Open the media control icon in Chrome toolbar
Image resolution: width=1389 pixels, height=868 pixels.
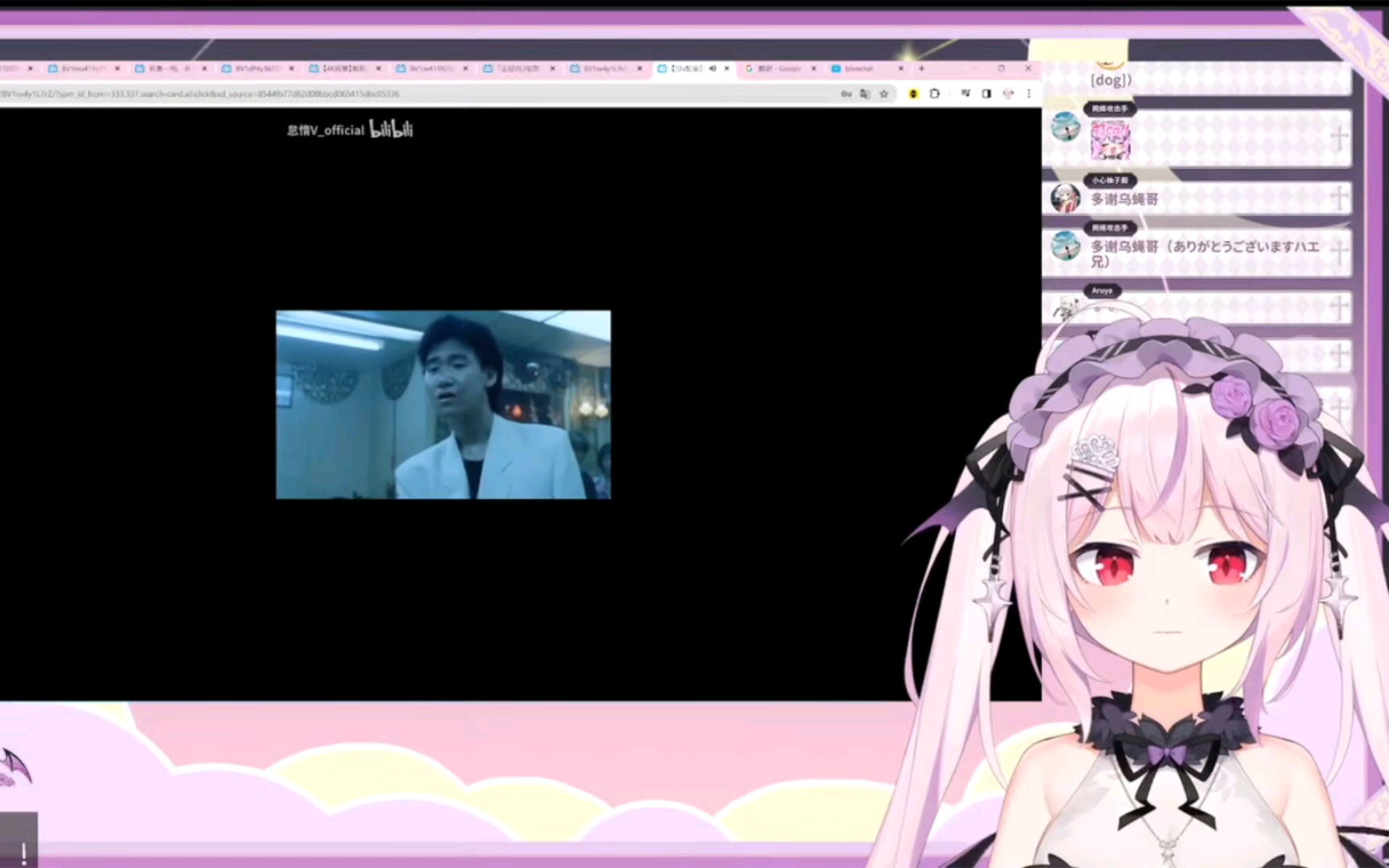[965, 94]
